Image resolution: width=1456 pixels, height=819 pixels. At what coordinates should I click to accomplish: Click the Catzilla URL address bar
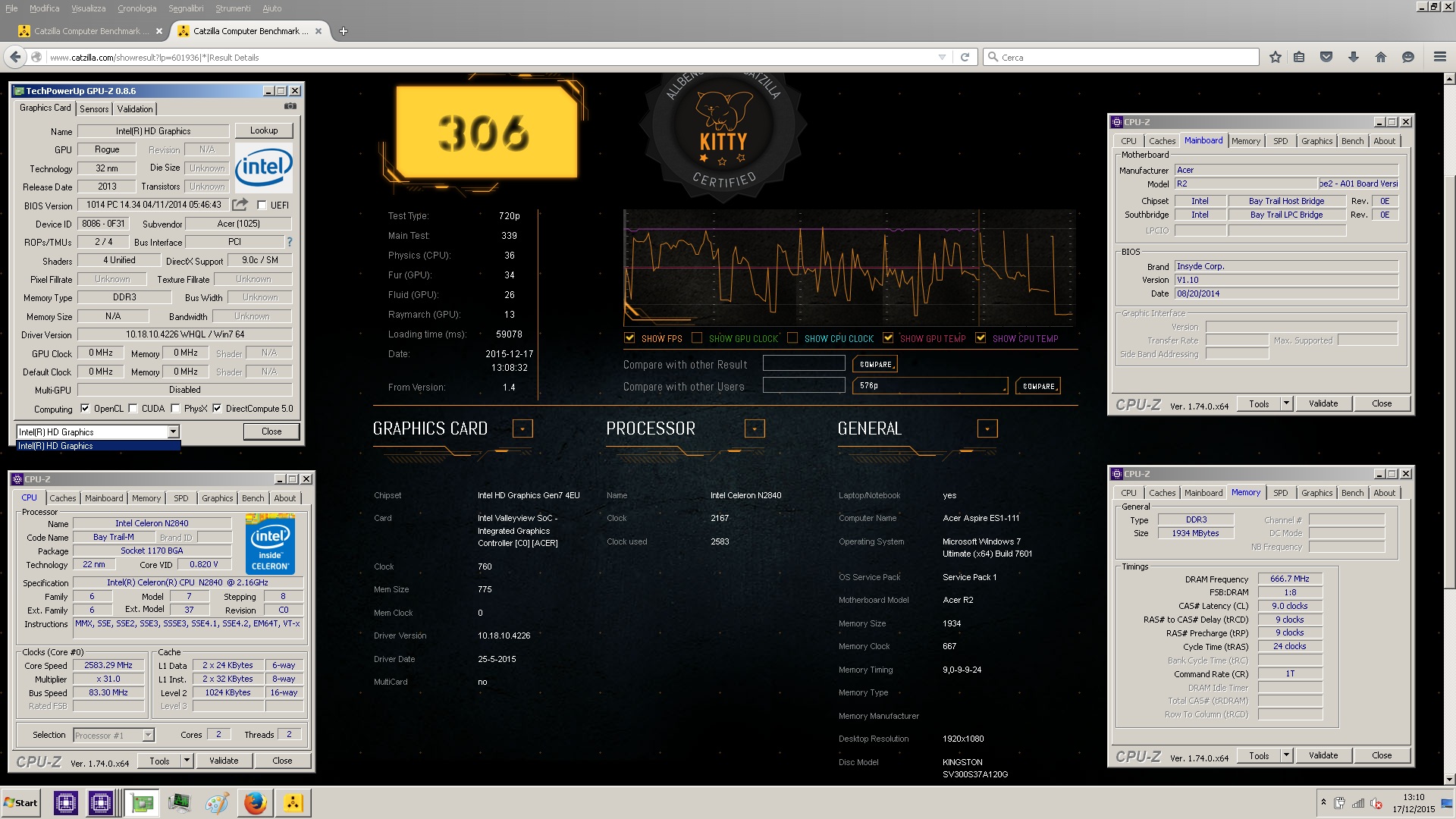pyautogui.click(x=491, y=57)
